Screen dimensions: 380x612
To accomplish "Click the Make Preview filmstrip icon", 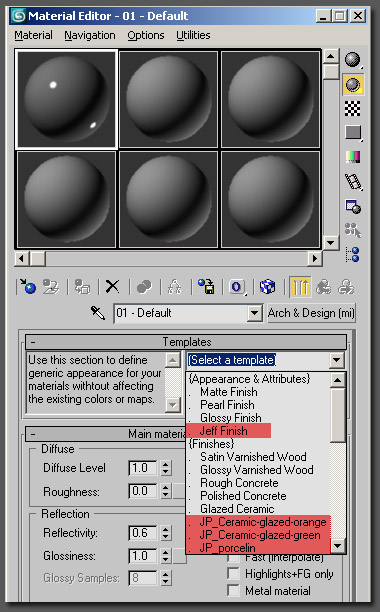I will tap(353, 181).
